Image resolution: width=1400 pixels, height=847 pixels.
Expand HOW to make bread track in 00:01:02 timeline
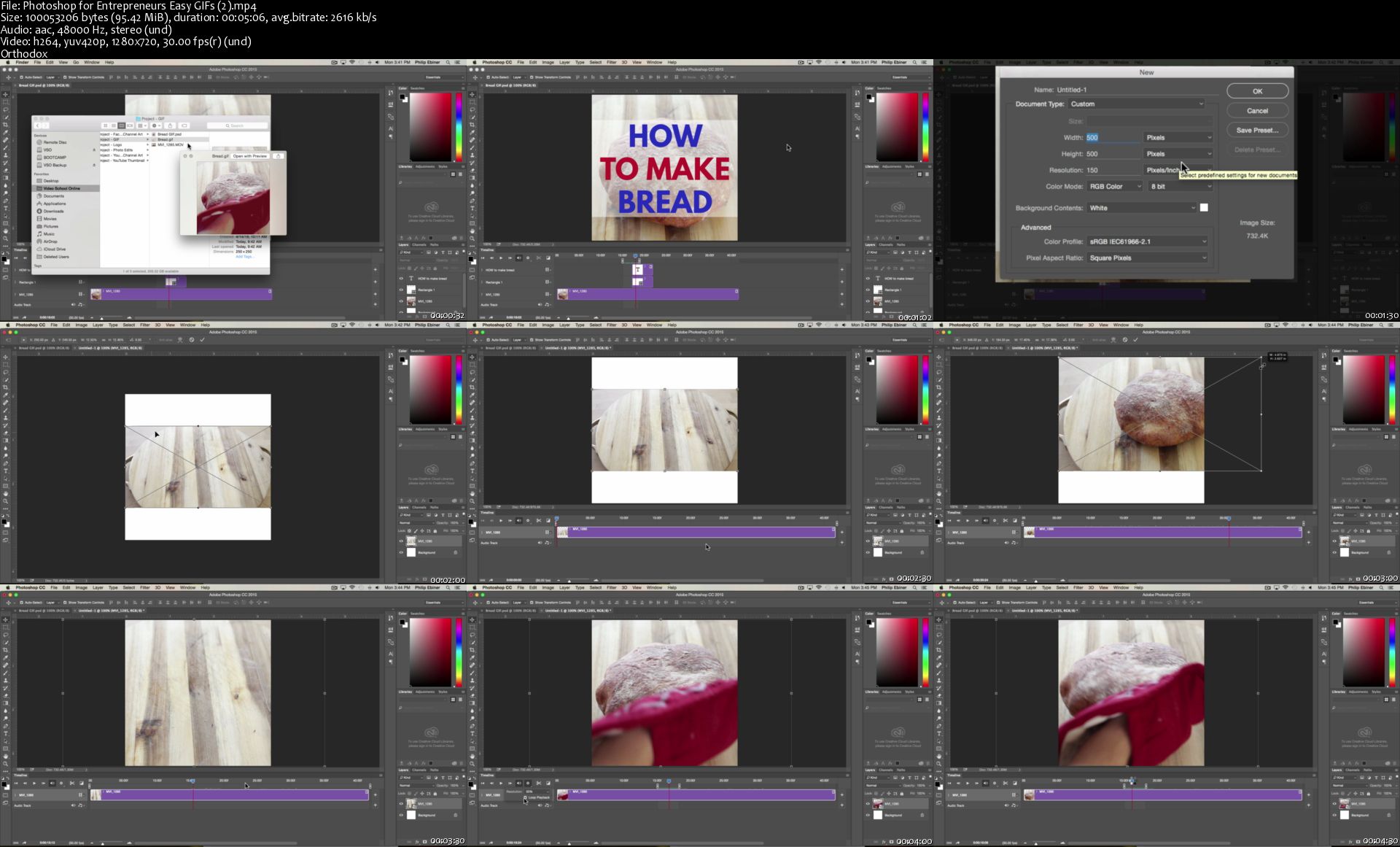pyautogui.click(x=482, y=270)
